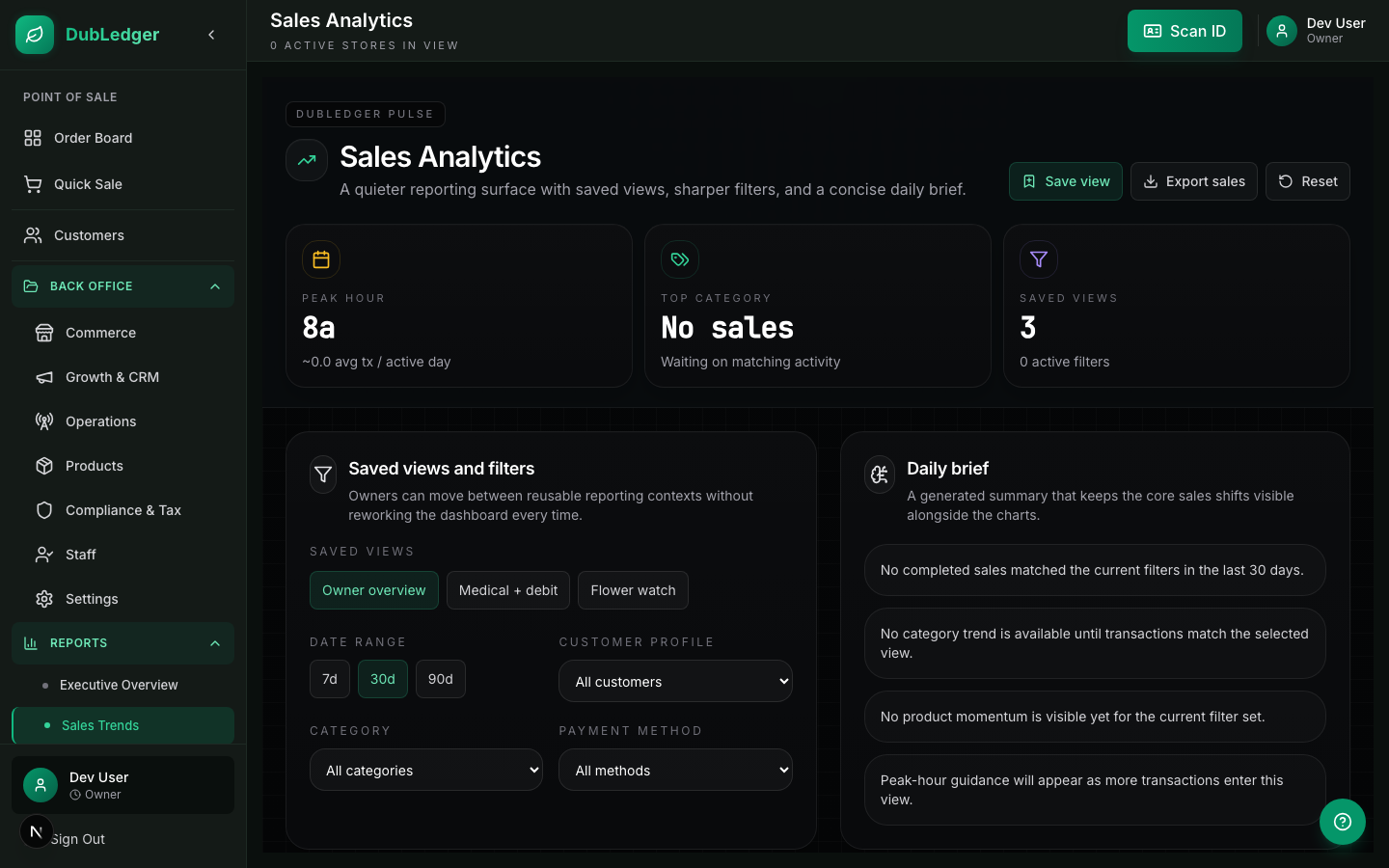Select the Medical + debit saved view
The width and height of the screenshot is (1389, 868).
(x=508, y=590)
